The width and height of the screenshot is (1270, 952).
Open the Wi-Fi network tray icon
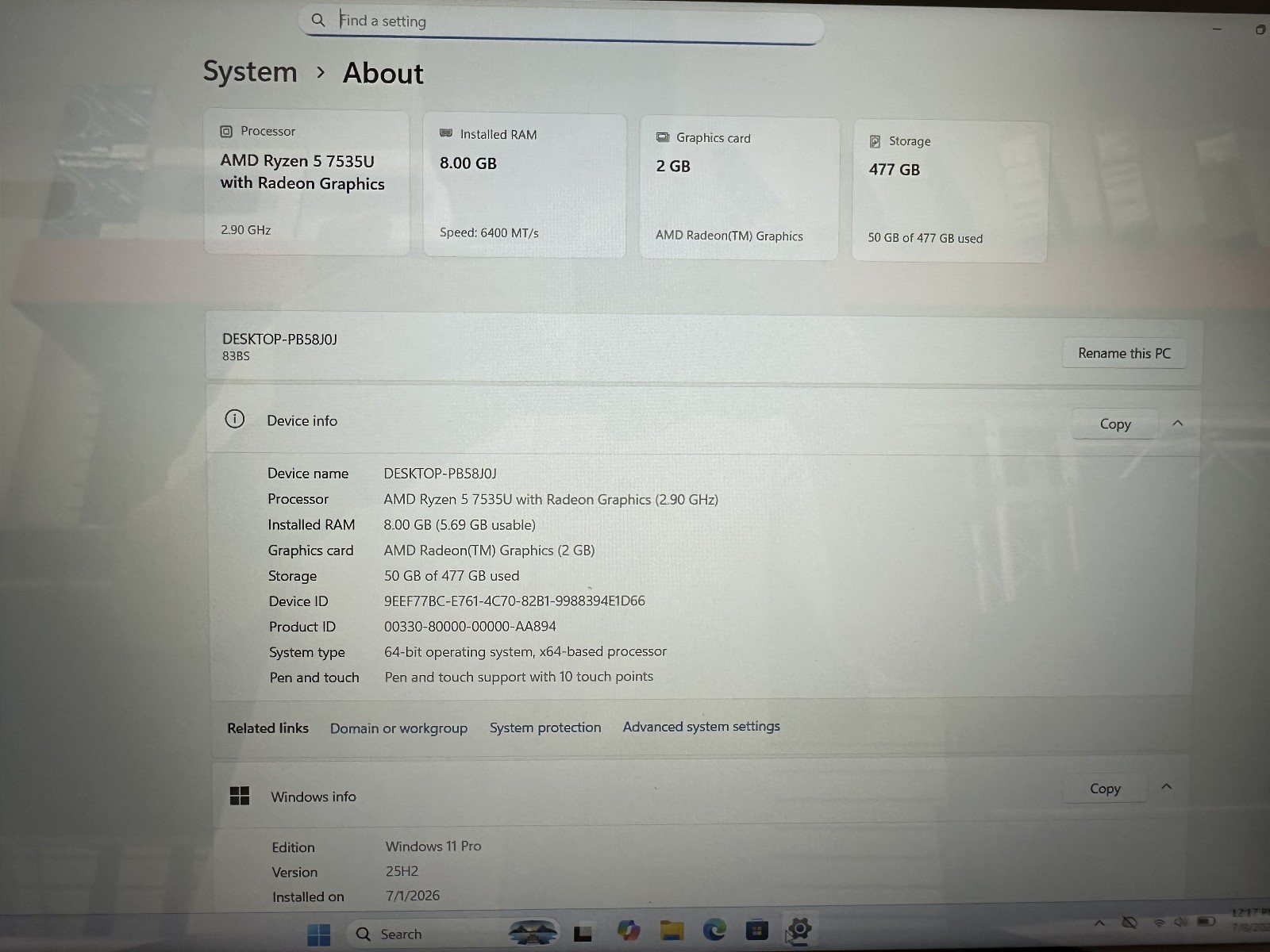[1160, 923]
